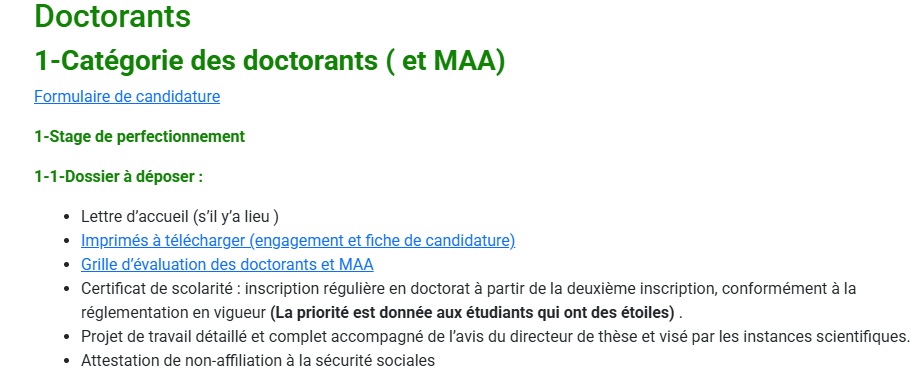
Task: Click the Doctorants main heading
Action: (113, 16)
